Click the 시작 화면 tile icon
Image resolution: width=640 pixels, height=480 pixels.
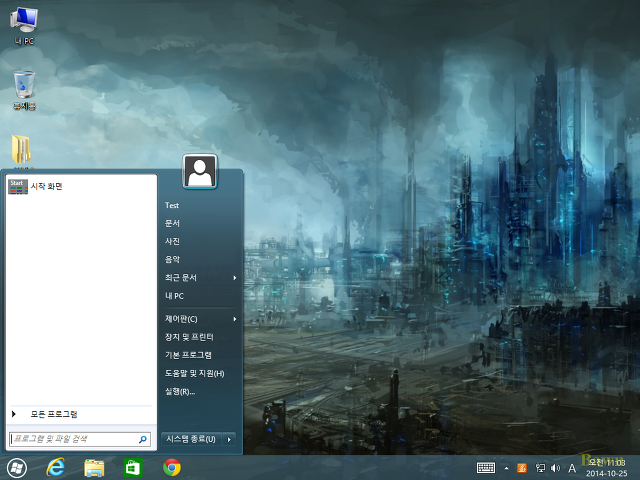[x=18, y=187]
